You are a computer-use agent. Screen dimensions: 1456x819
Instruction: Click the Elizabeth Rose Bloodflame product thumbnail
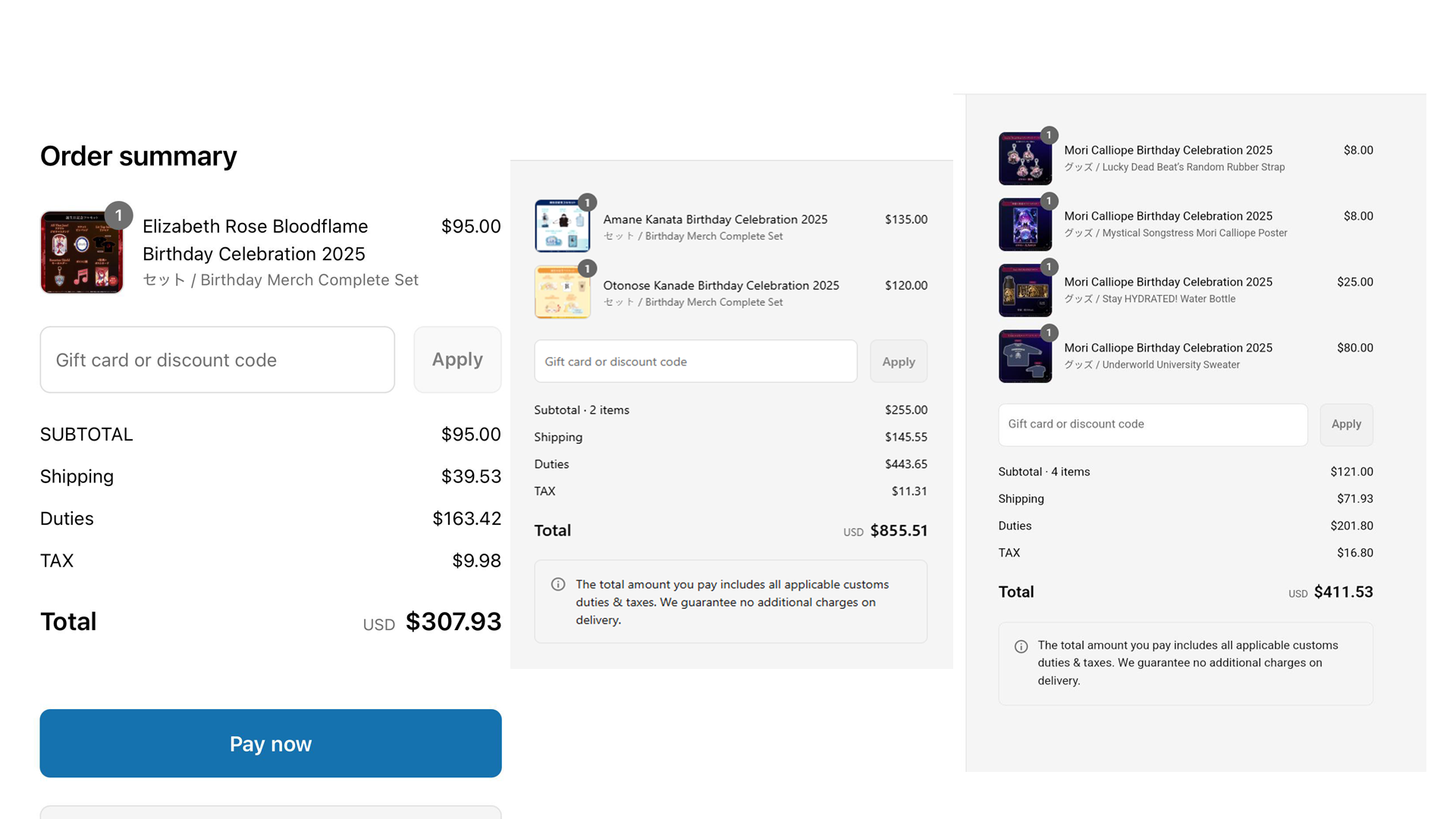(81, 253)
